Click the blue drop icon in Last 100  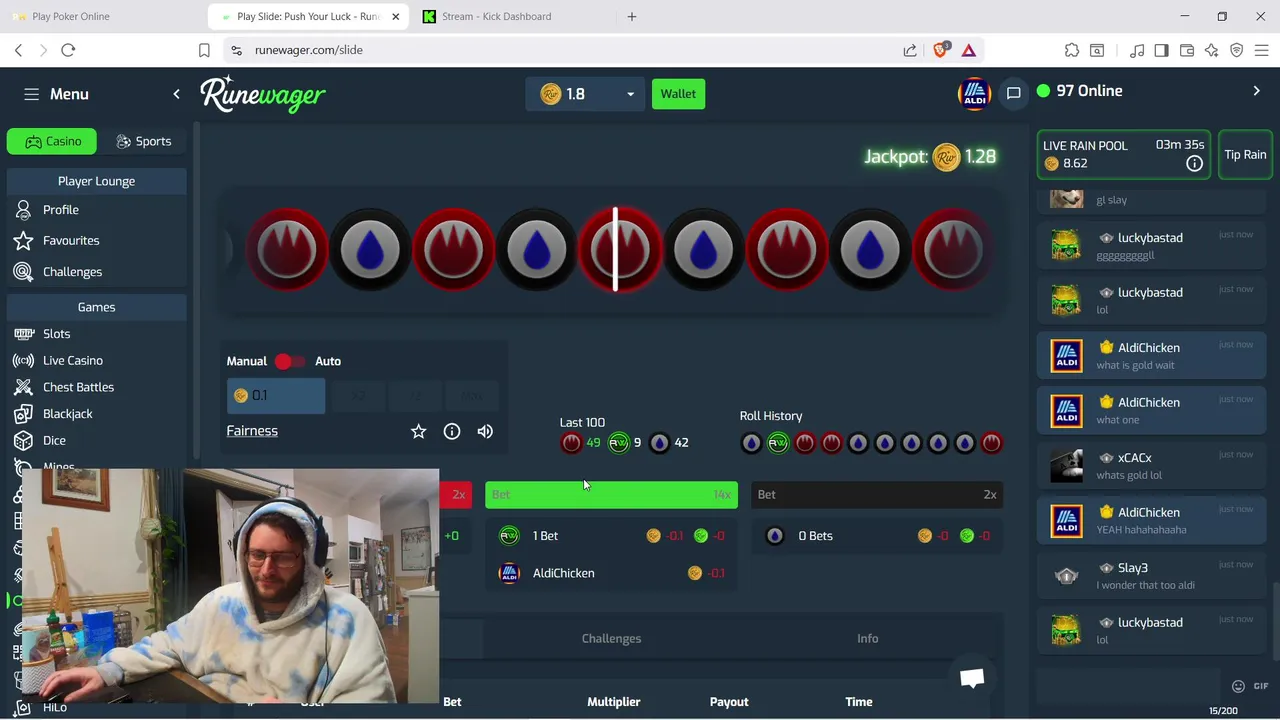pos(659,443)
